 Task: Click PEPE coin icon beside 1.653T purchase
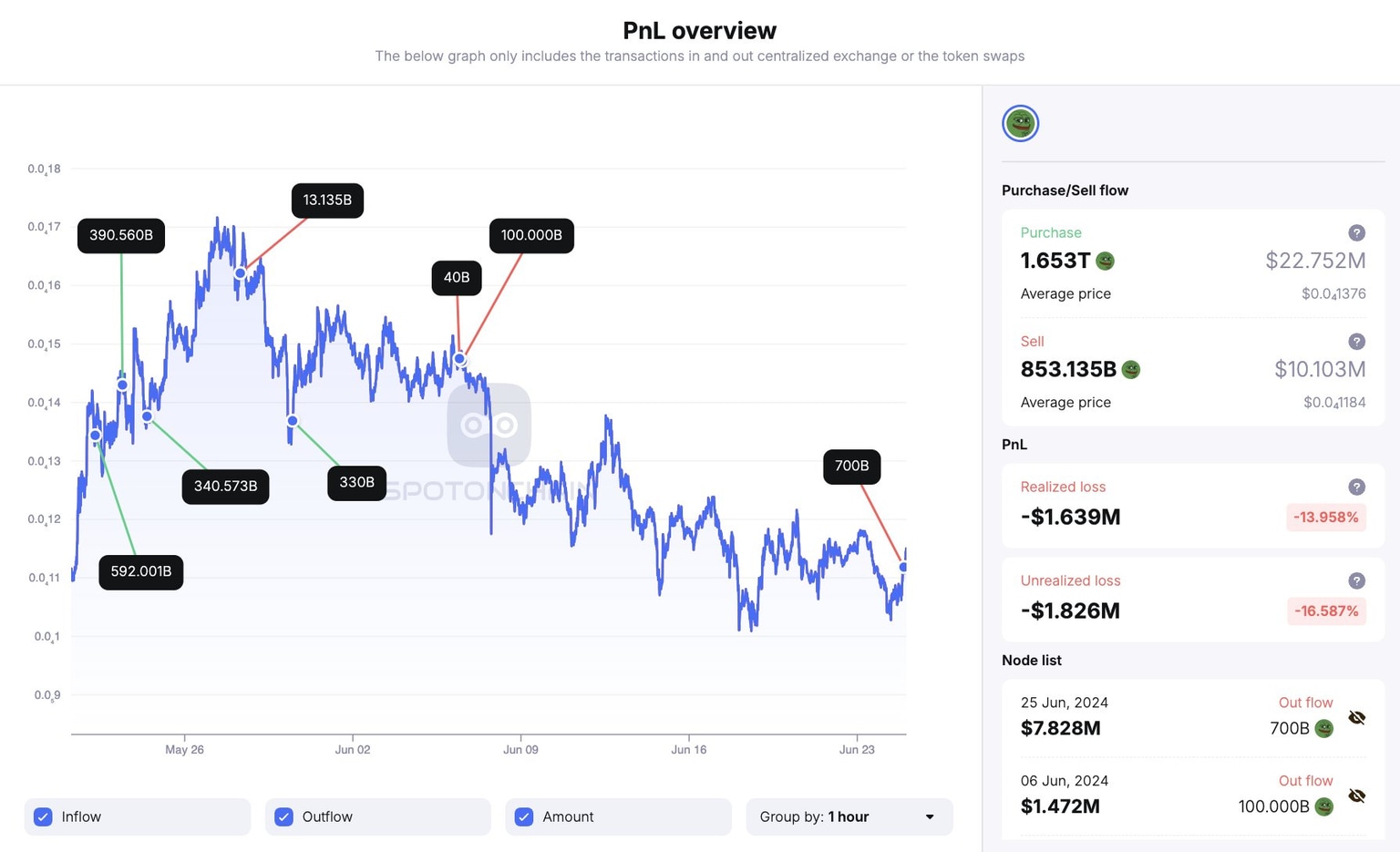click(1105, 262)
